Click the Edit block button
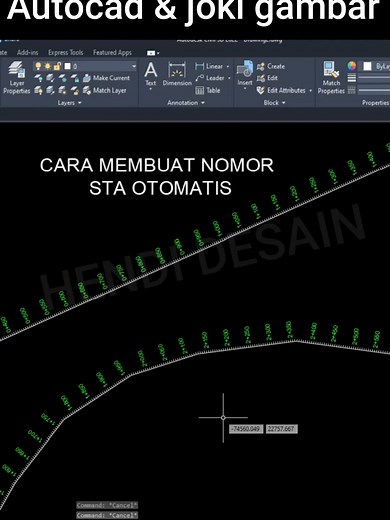 pyautogui.click(x=267, y=78)
